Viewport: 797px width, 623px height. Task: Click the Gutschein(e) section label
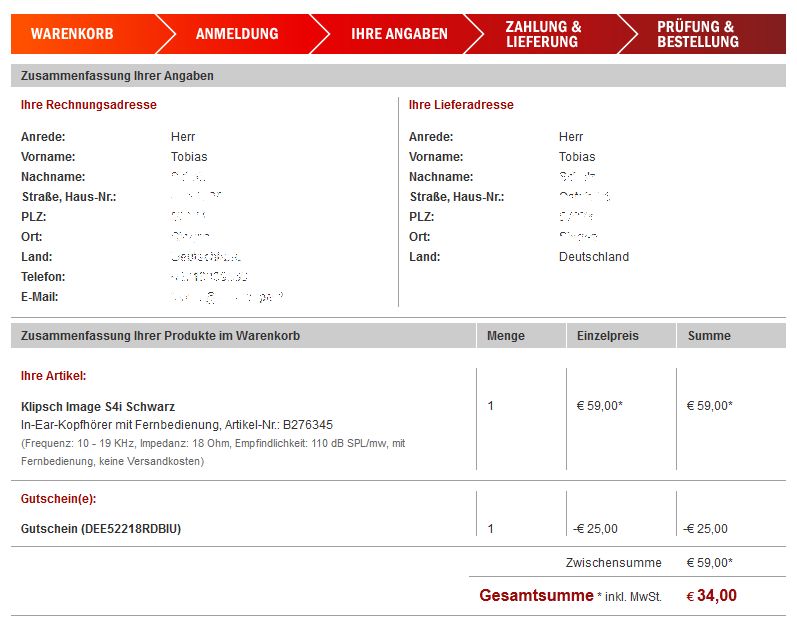coord(59,499)
